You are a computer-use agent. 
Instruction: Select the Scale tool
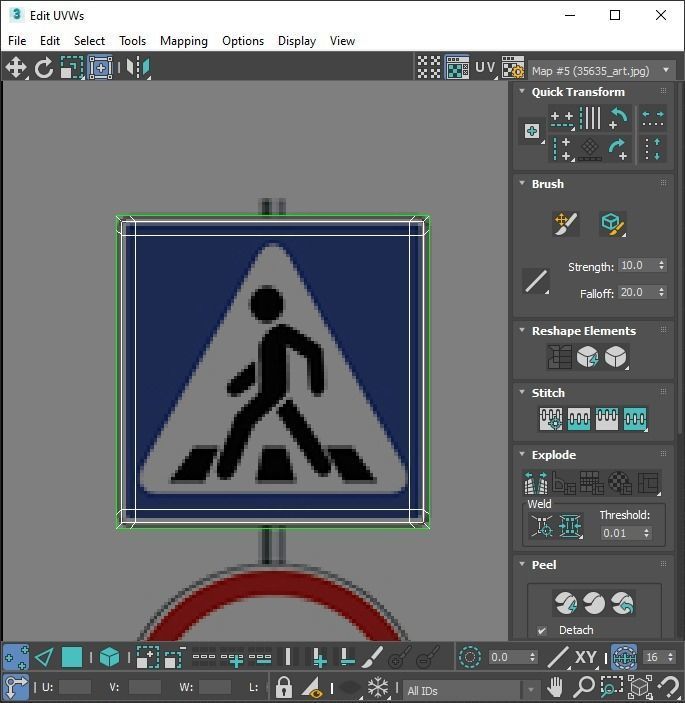72,67
